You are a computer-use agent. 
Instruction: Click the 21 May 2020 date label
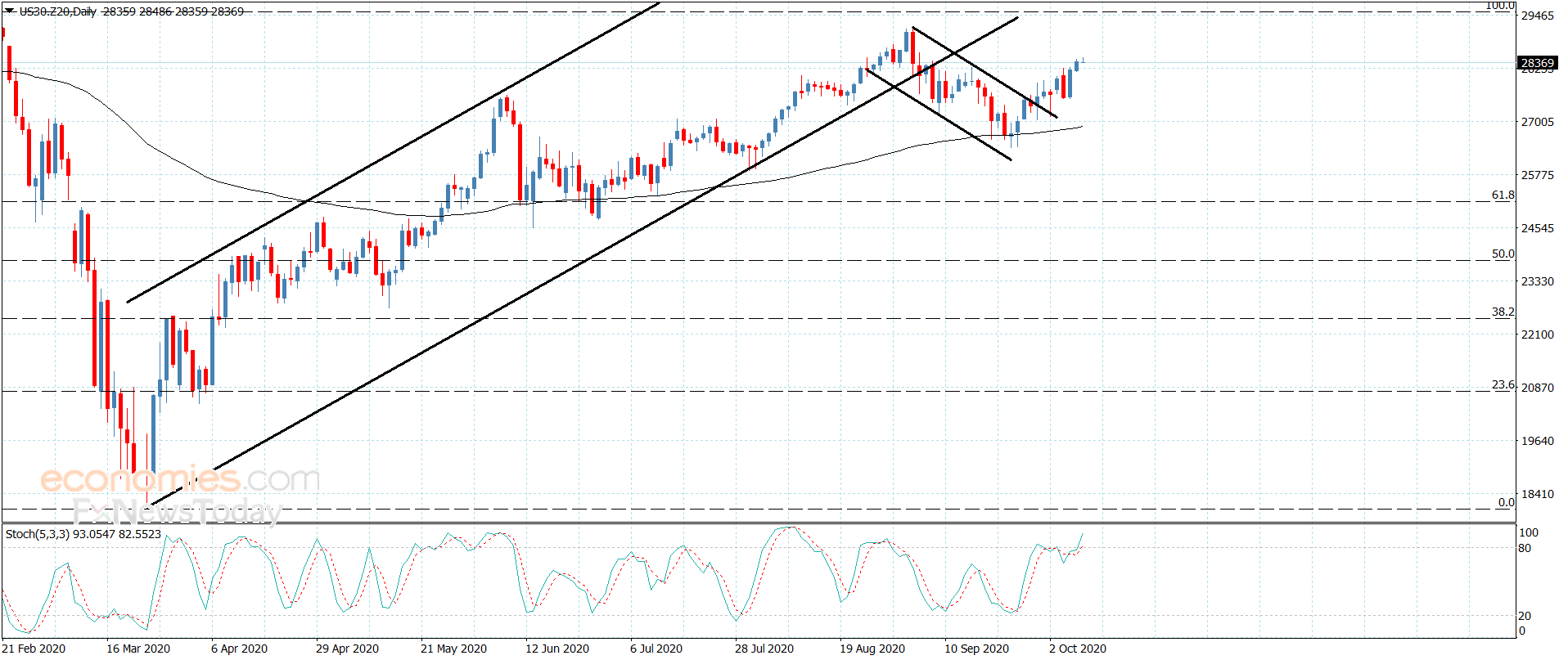click(x=453, y=649)
